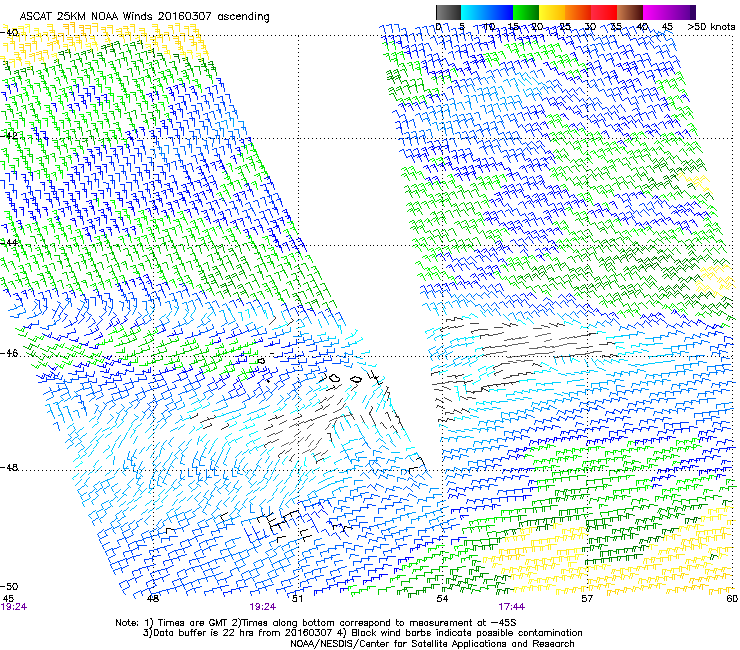This screenshot has height=650, width=740.
Task: Click the '-40' latitude axis label
Action: [x=9, y=33]
